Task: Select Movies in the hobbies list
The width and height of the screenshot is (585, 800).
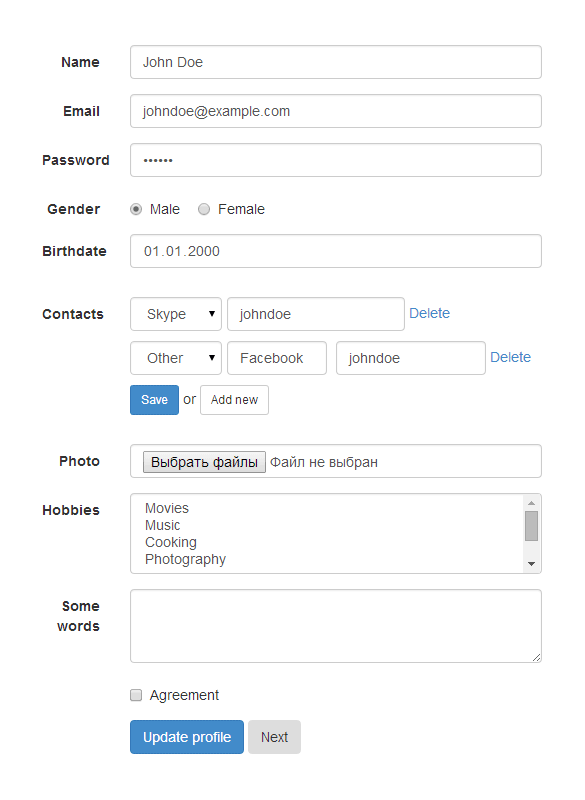Action: point(167,508)
